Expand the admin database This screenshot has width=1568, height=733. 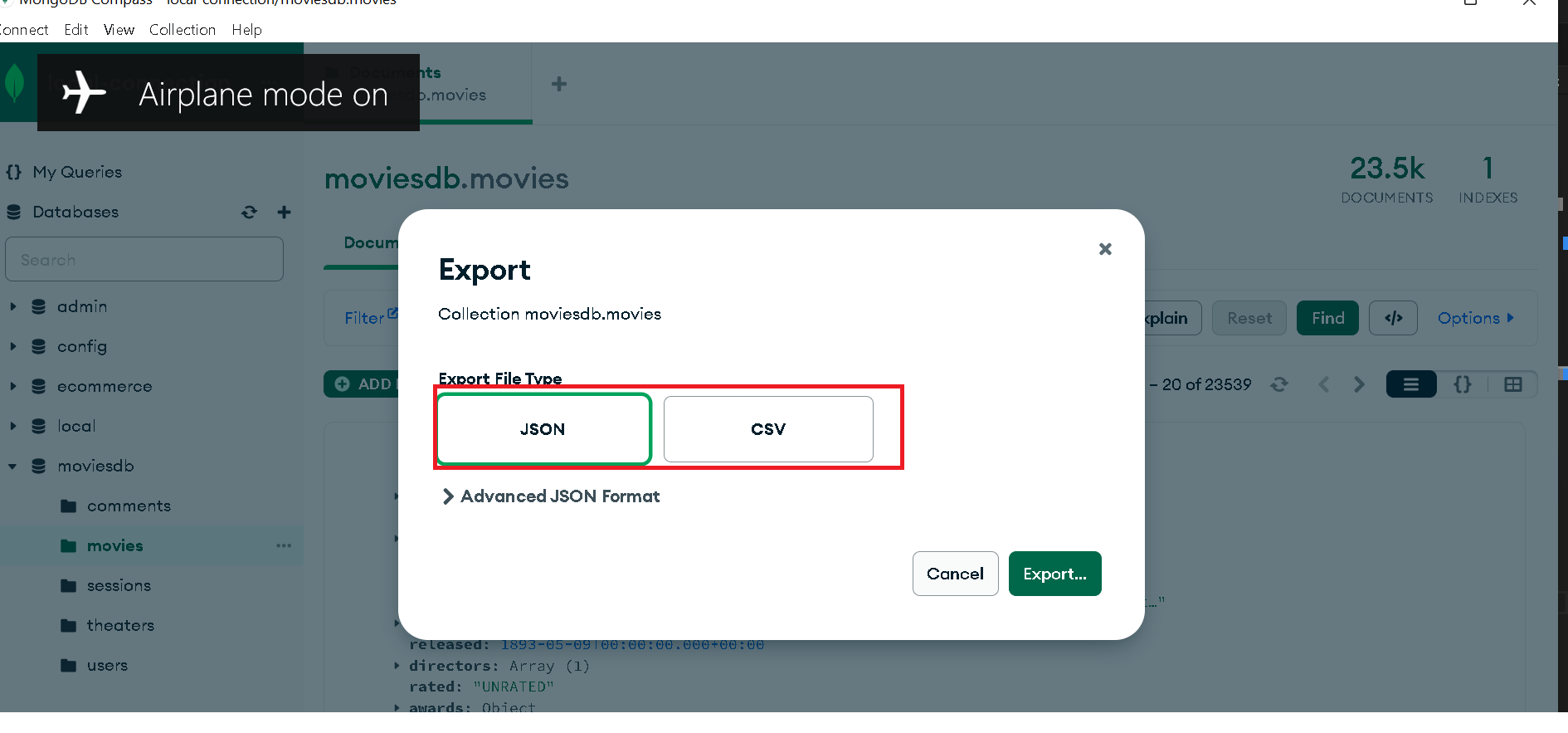pos(13,306)
